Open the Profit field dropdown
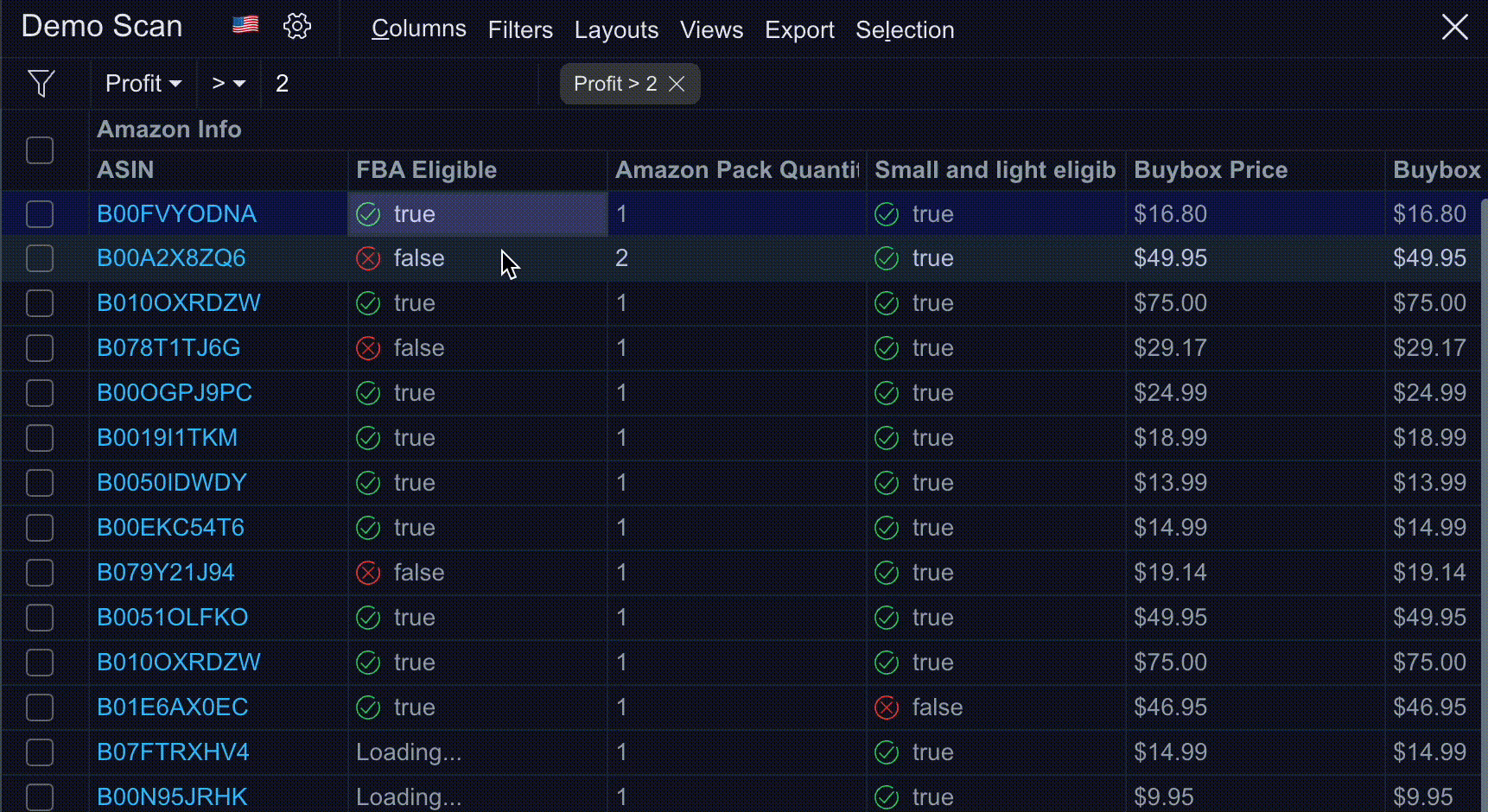1488x812 pixels. coord(143,84)
